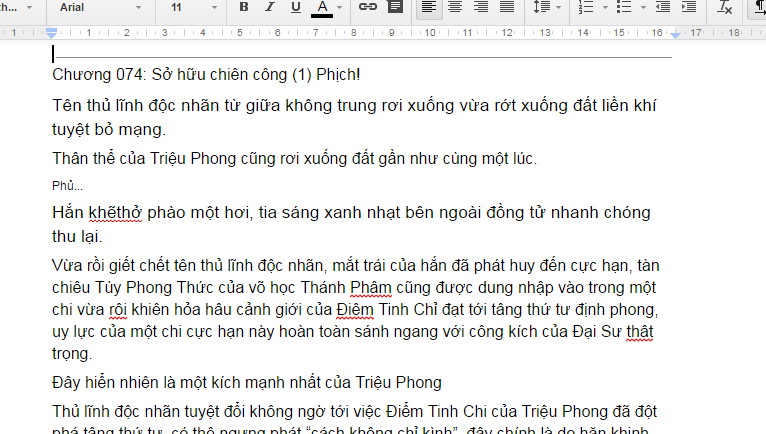Select center text alignment

(455, 8)
